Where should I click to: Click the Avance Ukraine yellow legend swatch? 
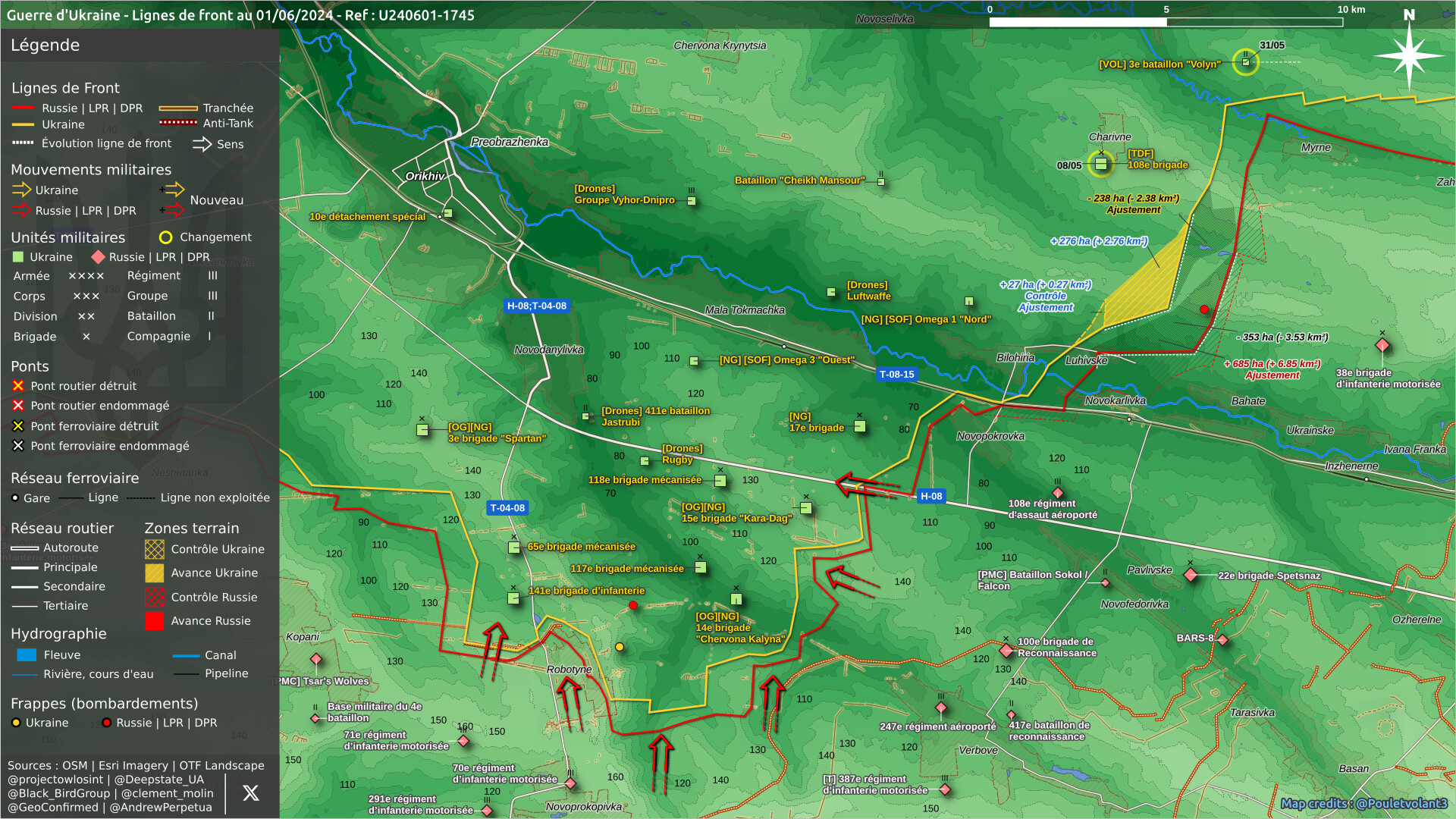pos(155,573)
